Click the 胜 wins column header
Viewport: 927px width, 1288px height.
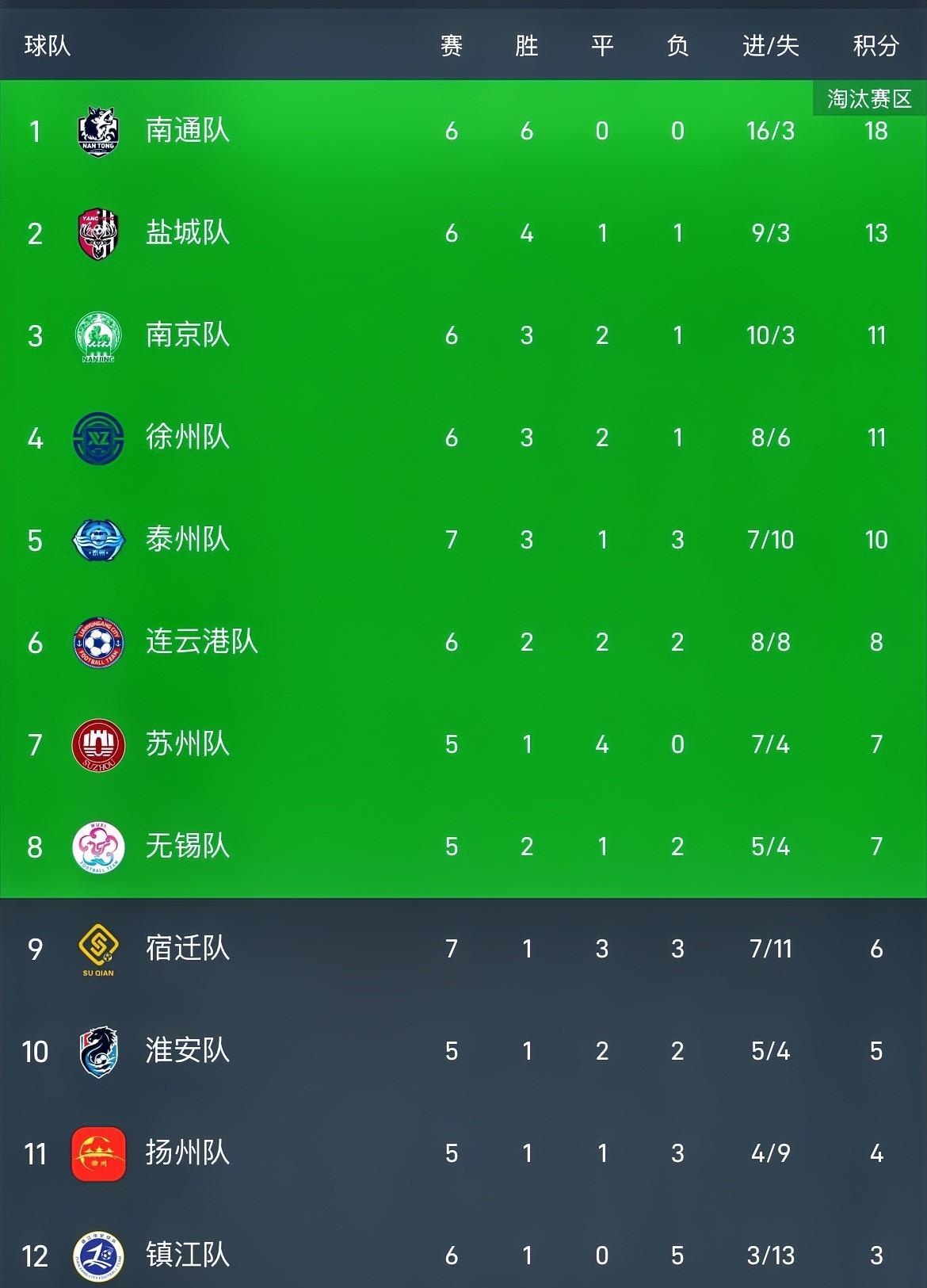526,46
